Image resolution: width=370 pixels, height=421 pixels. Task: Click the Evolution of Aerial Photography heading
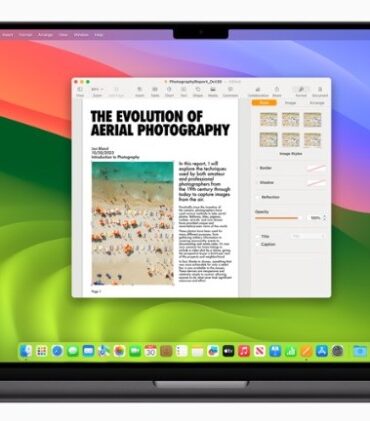point(160,123)
